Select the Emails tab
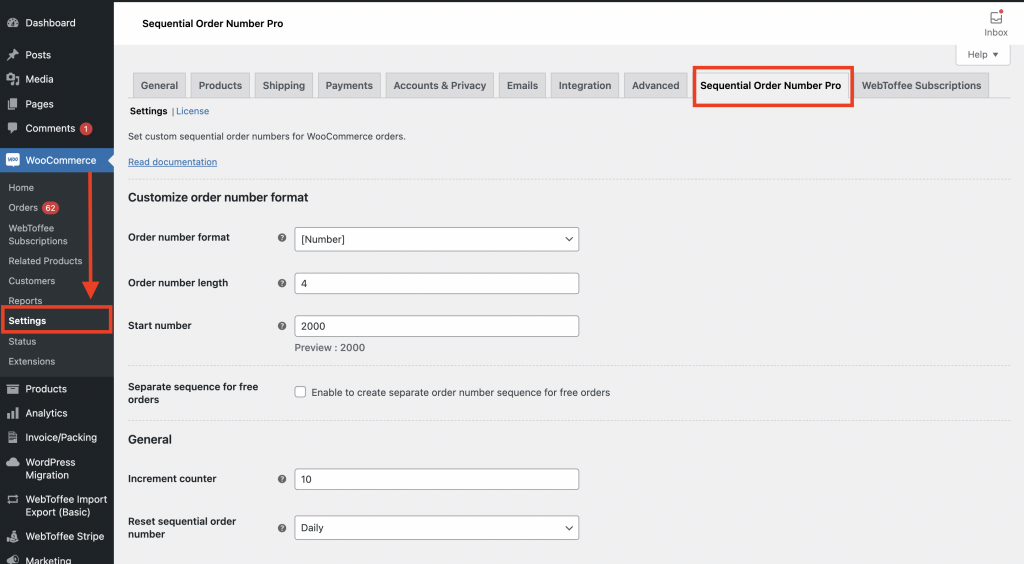This screenshot has width=1024, height=564. click(522, 86)
